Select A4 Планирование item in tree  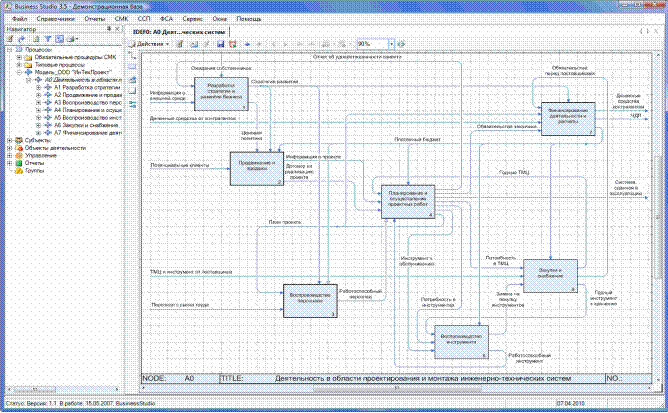click(x=87, y=109)
